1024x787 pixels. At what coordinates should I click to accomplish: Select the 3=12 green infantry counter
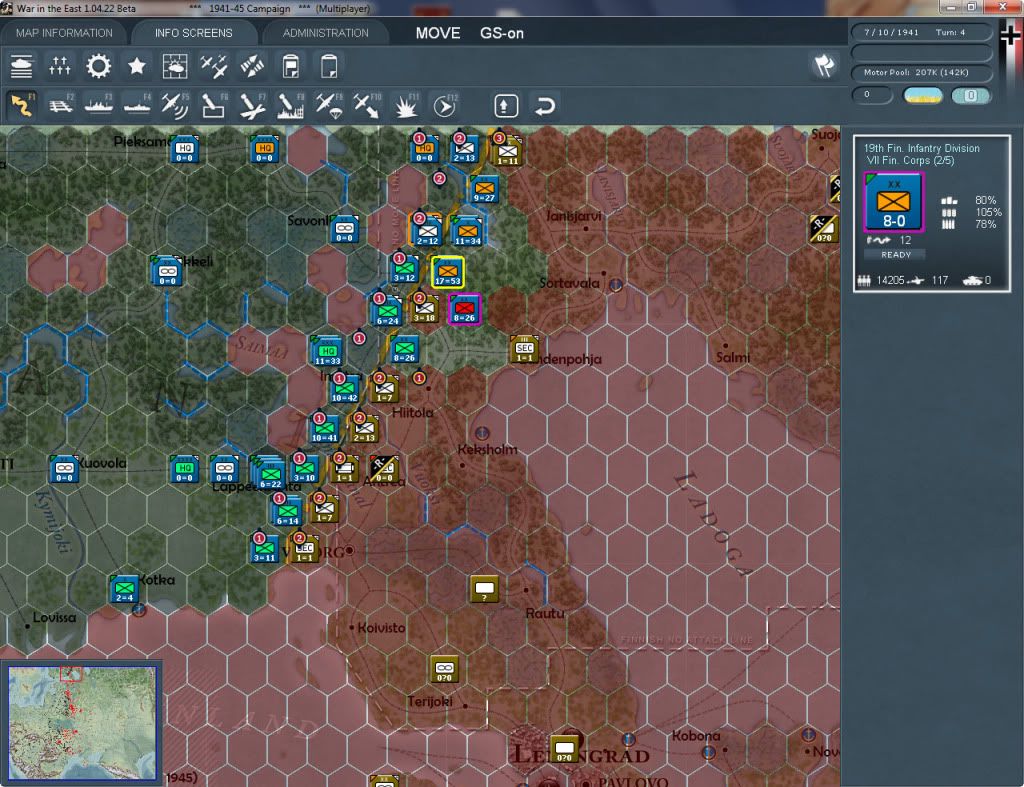point(404,268)
